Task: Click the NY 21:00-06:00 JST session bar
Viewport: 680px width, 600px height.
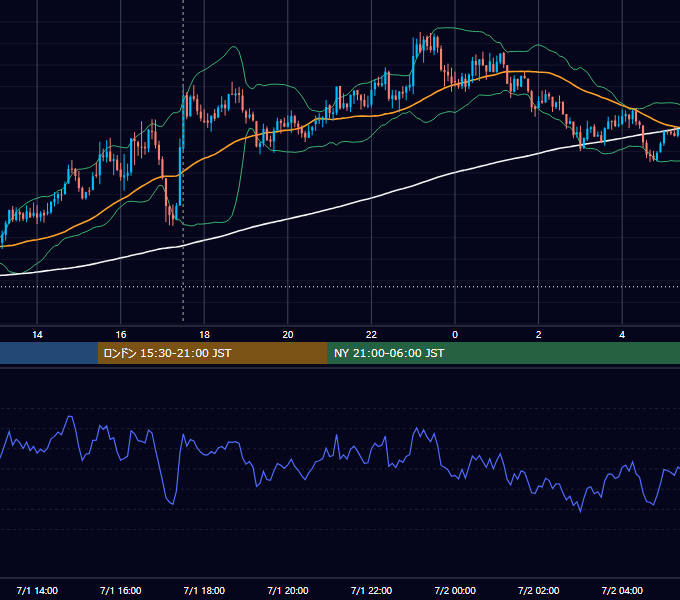Action: (x=503, y=353)
